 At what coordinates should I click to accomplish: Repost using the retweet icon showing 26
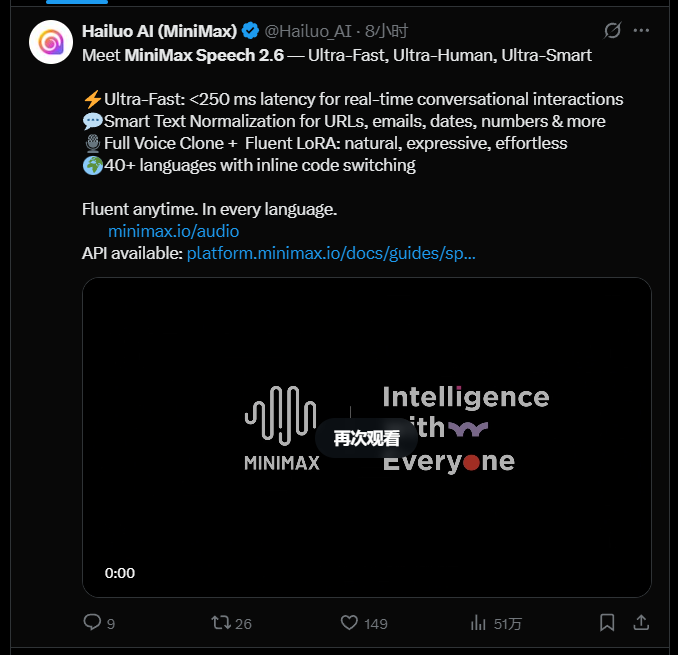click(x=221, y=622)
